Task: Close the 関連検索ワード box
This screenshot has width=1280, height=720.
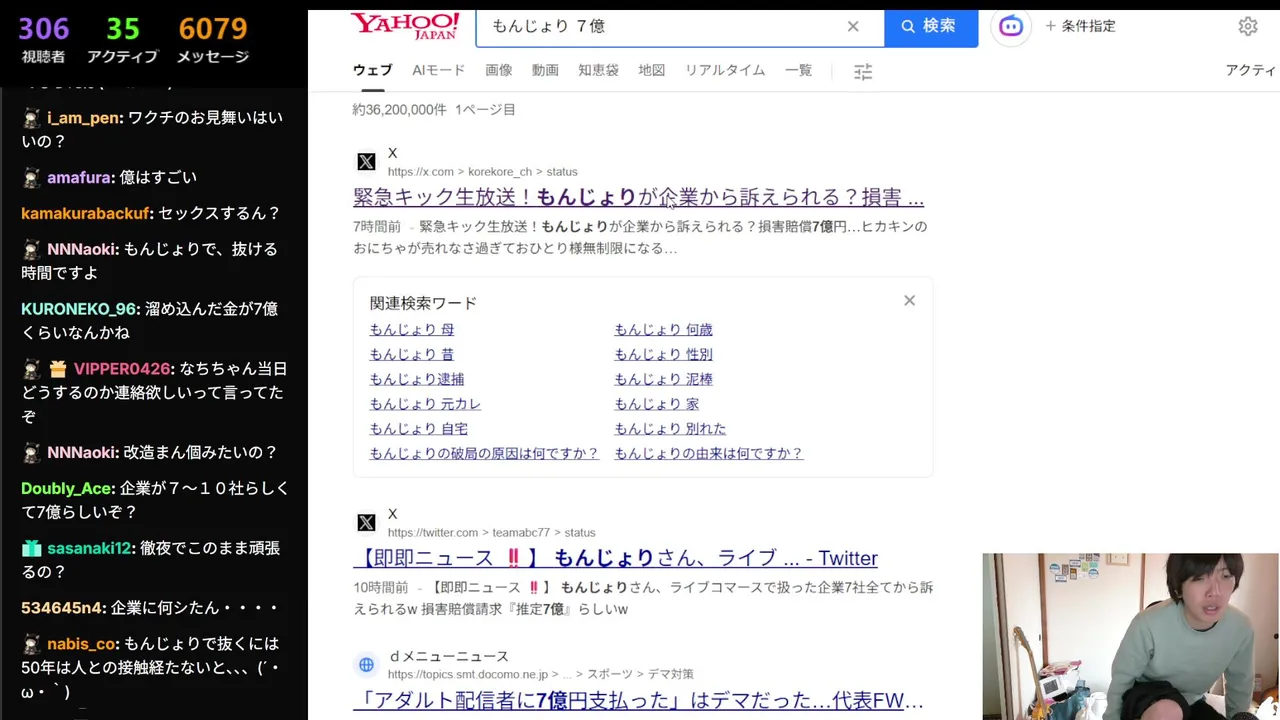Action: point(909,300)
